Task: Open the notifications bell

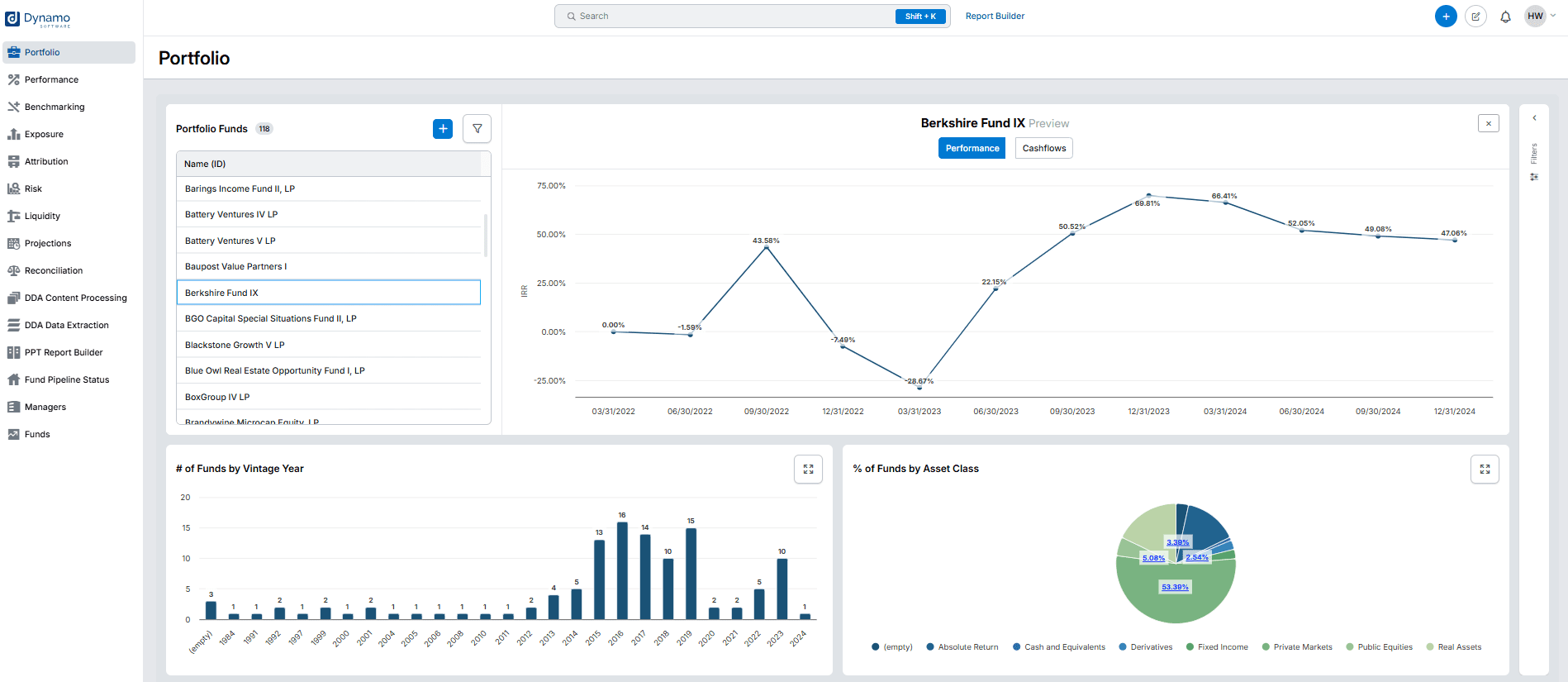Action: pyautogui.click(x=1505, y=17)
